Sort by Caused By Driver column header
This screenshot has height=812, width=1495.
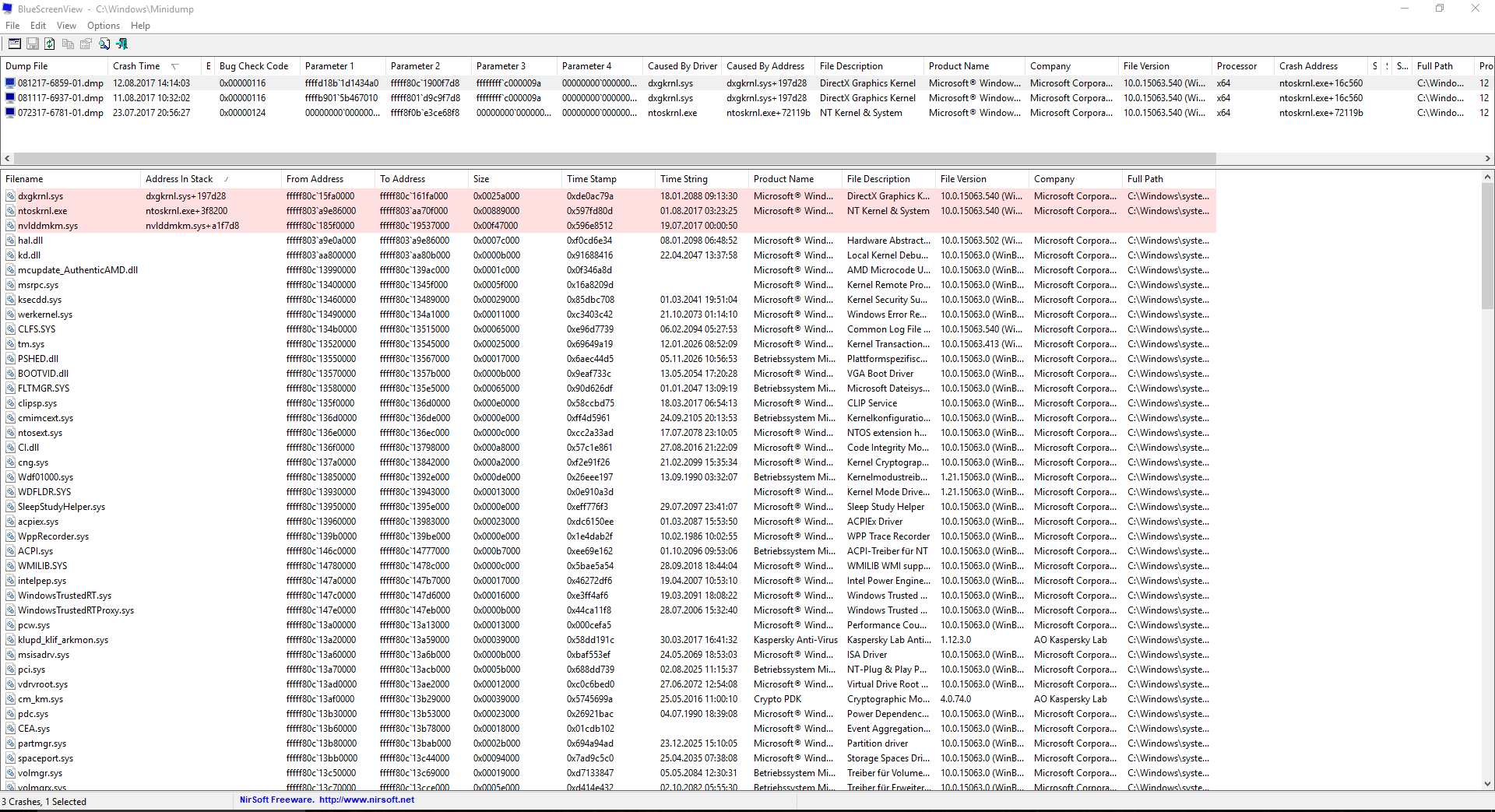(682, 66)
